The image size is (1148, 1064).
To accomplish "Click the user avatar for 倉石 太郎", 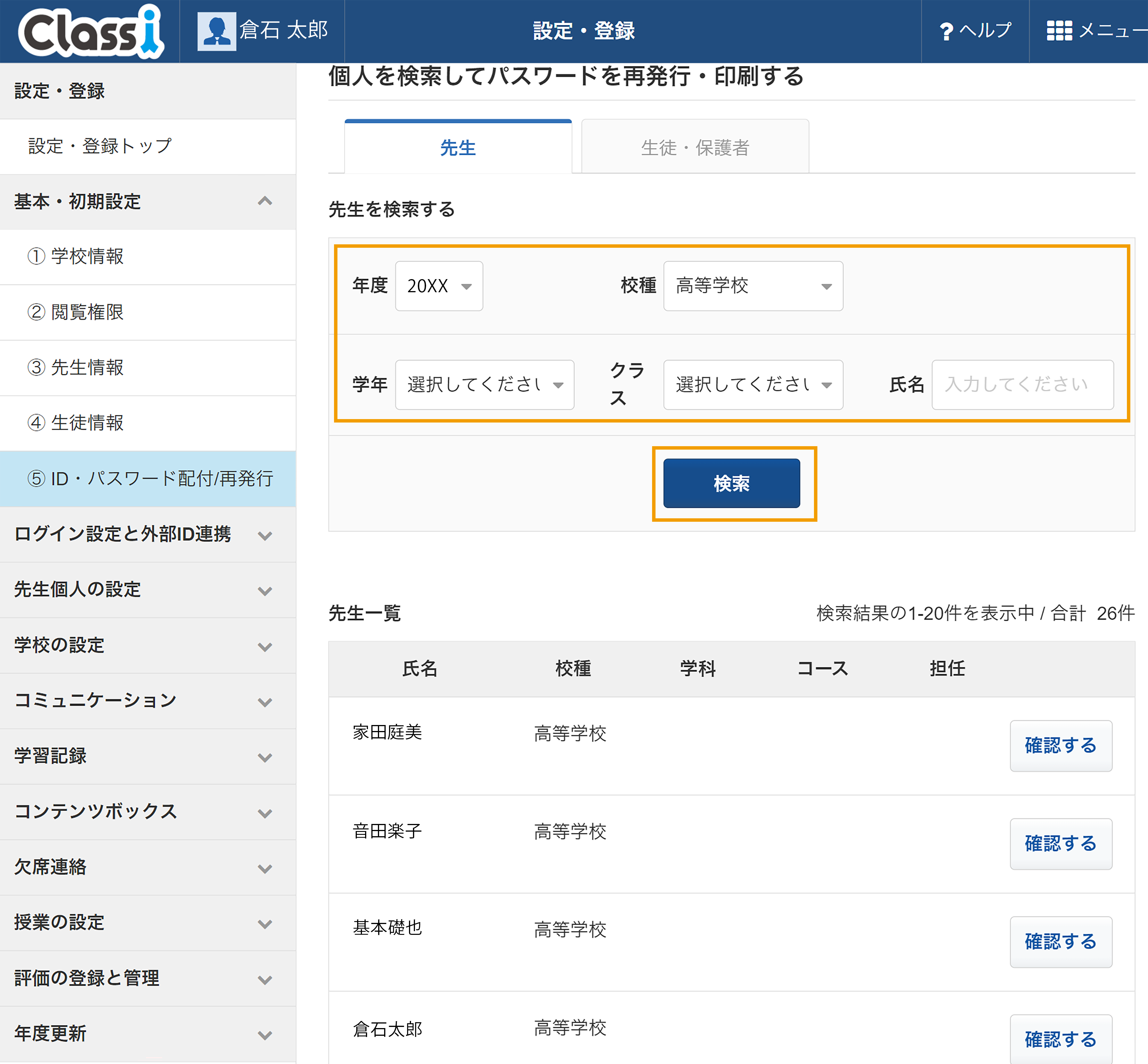I will click(x=216, y=31).
